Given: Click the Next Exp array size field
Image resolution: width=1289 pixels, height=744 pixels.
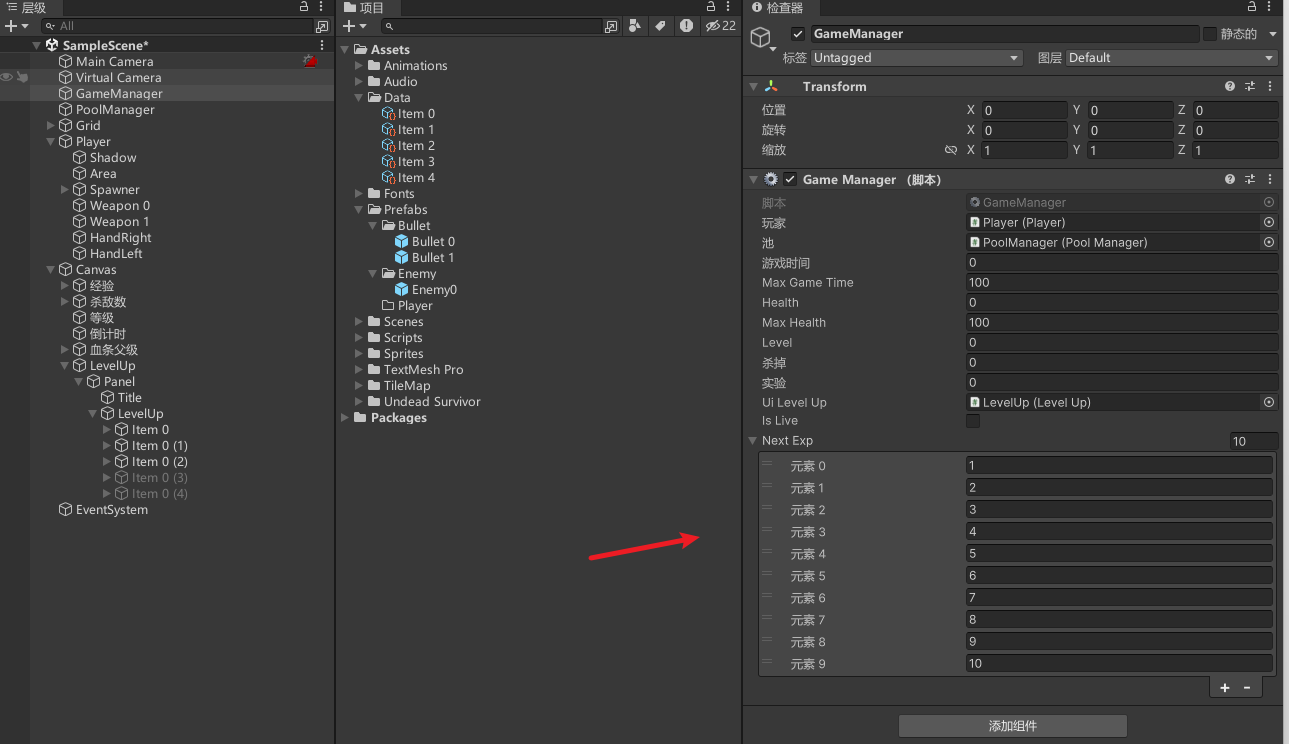Looking at the screenshot, I should 1254,441.
